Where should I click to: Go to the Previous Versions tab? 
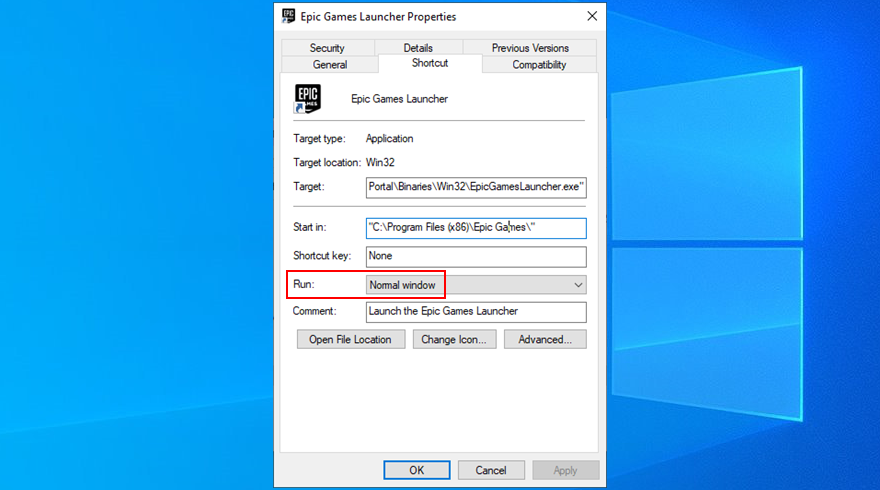(530, 47)
